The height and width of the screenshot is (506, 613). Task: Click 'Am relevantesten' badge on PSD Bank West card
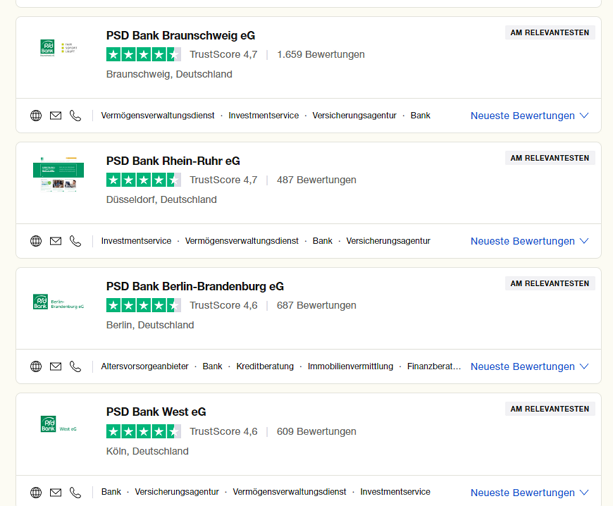point(550,409)
